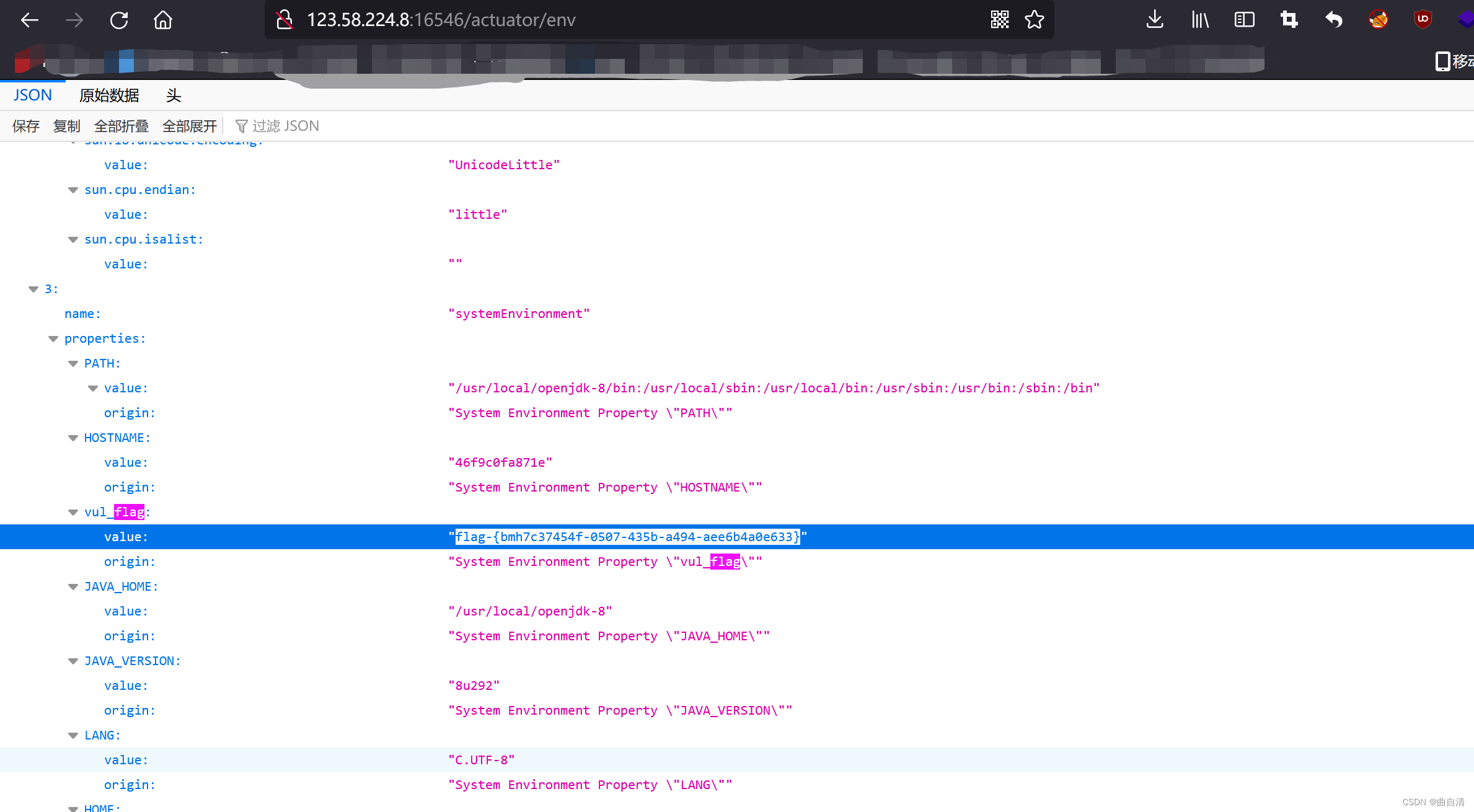1474x812 pixels.
Task: Open the red crossed-out extension icon
Action: (1378, 20)
